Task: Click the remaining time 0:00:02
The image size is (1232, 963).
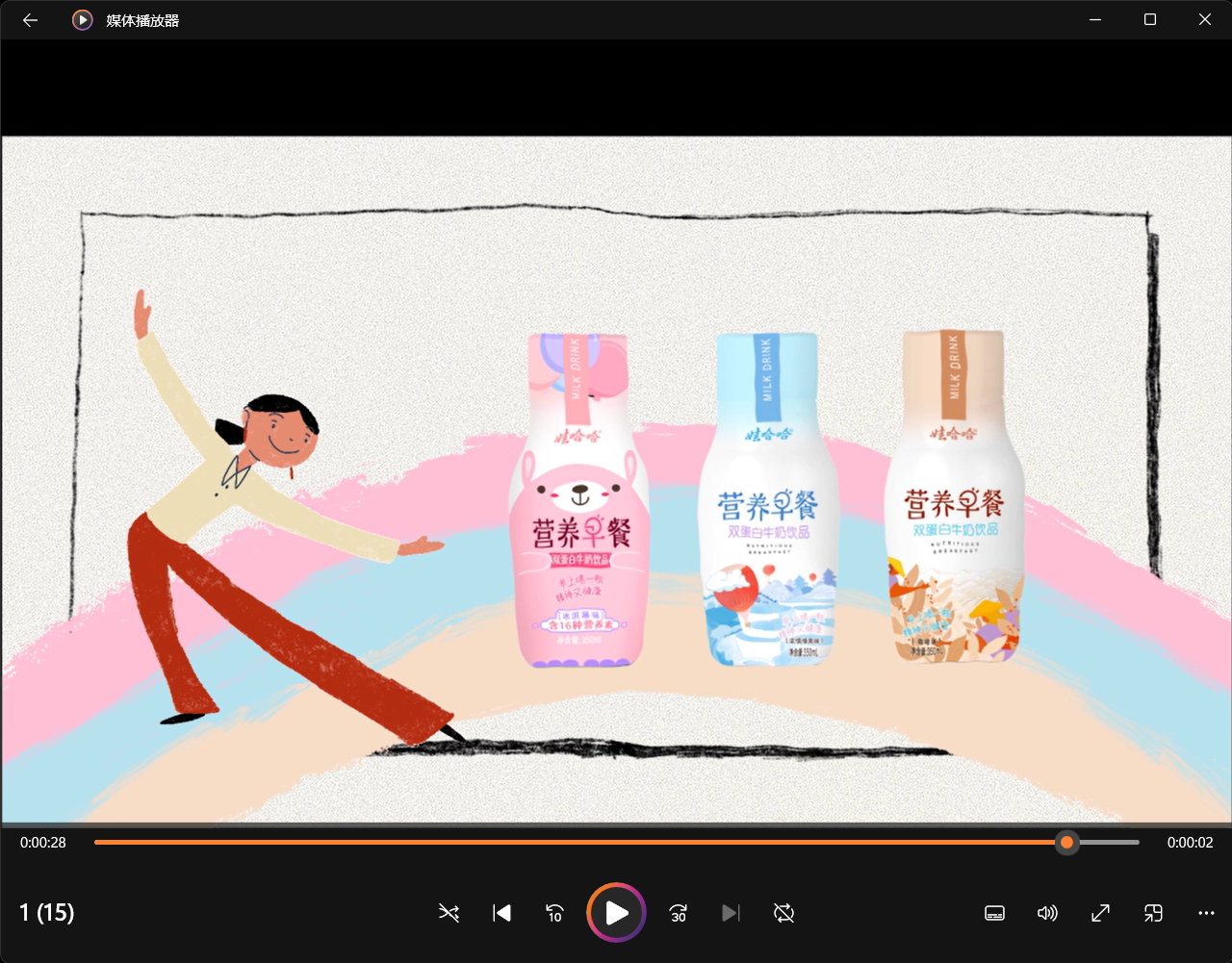Action: click(x=1190, y=843)
